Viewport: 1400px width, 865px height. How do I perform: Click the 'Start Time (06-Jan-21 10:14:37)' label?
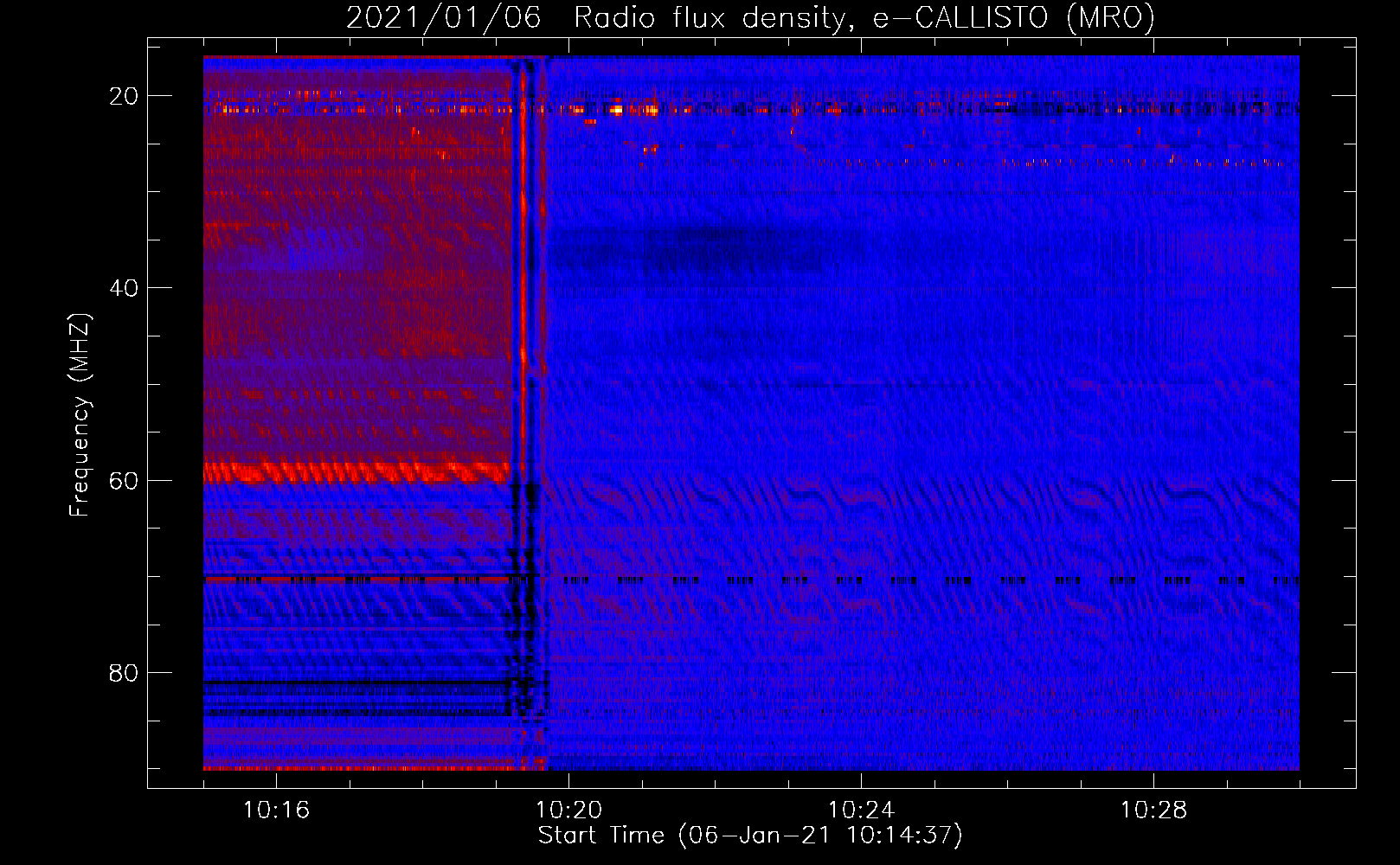(x=750, y=836)
